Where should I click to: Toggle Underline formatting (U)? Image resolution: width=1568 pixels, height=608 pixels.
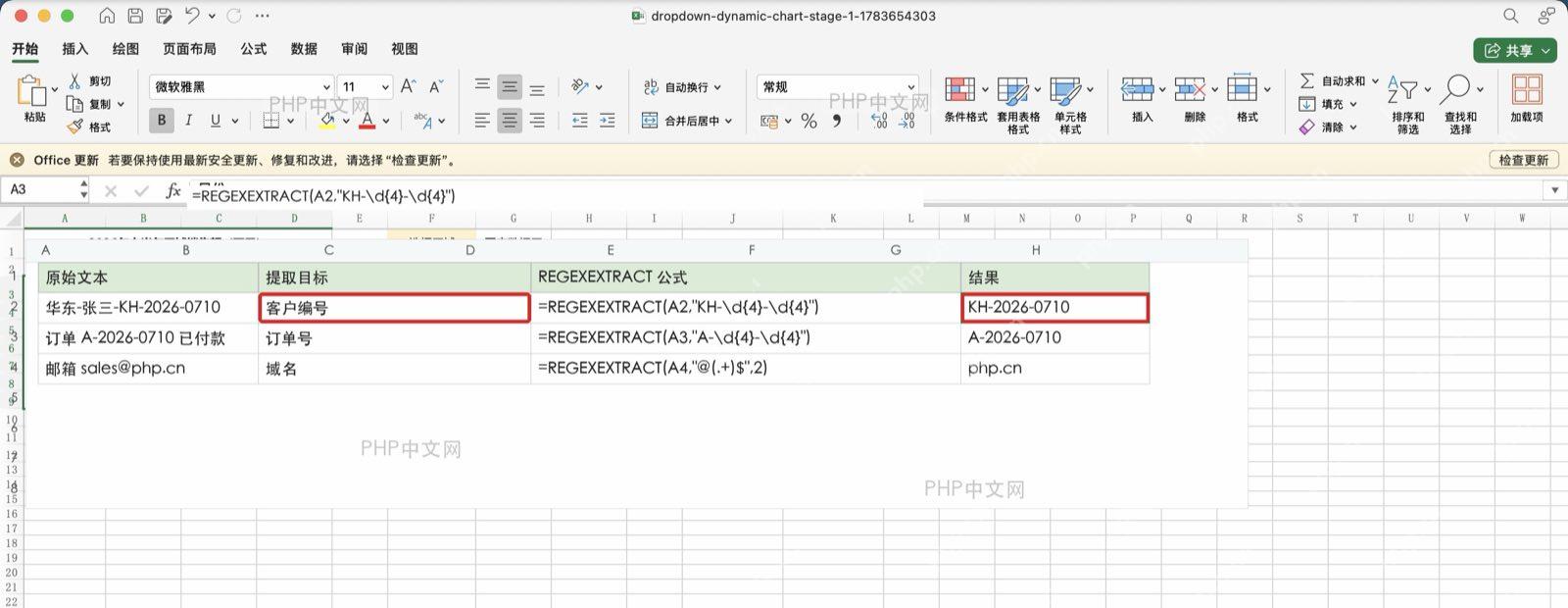[216, 120]
